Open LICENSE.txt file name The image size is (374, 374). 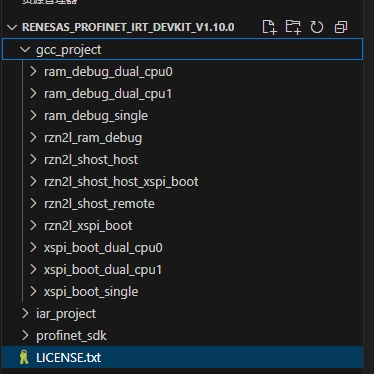[68, 358]
